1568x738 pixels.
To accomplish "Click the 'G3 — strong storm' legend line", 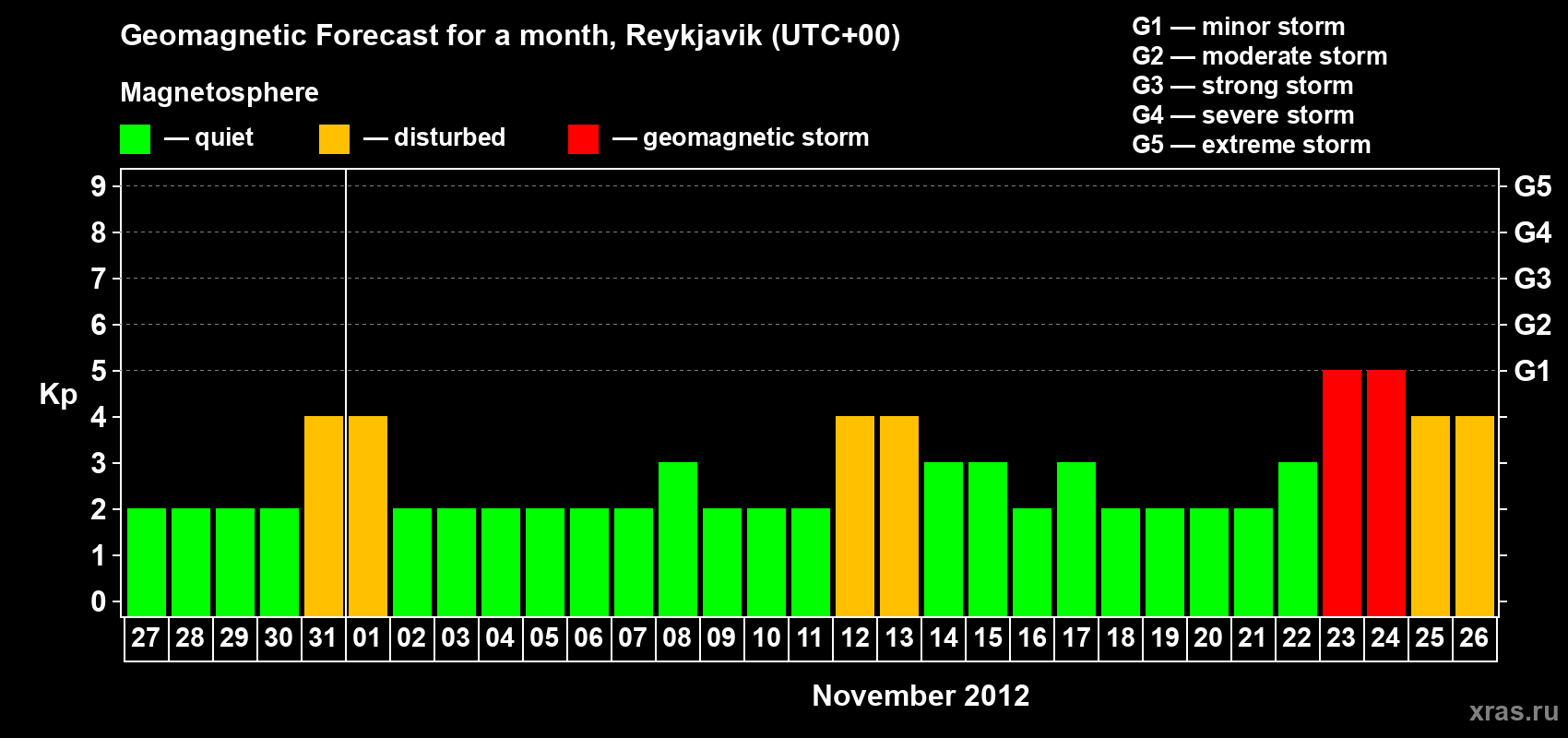I will click(1242, 86).
